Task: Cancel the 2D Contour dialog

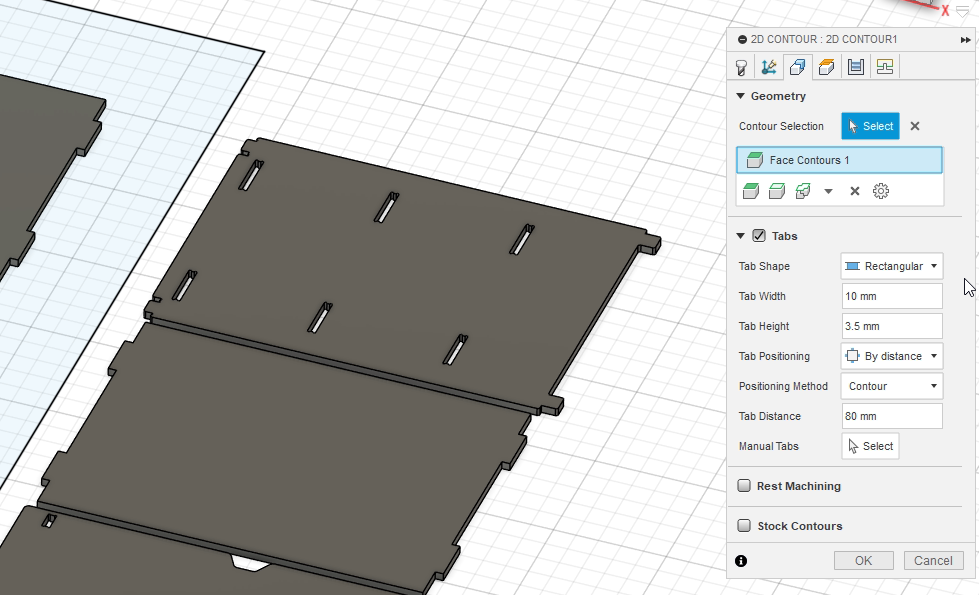Action: pyautogui.click(x=933, y=561)
